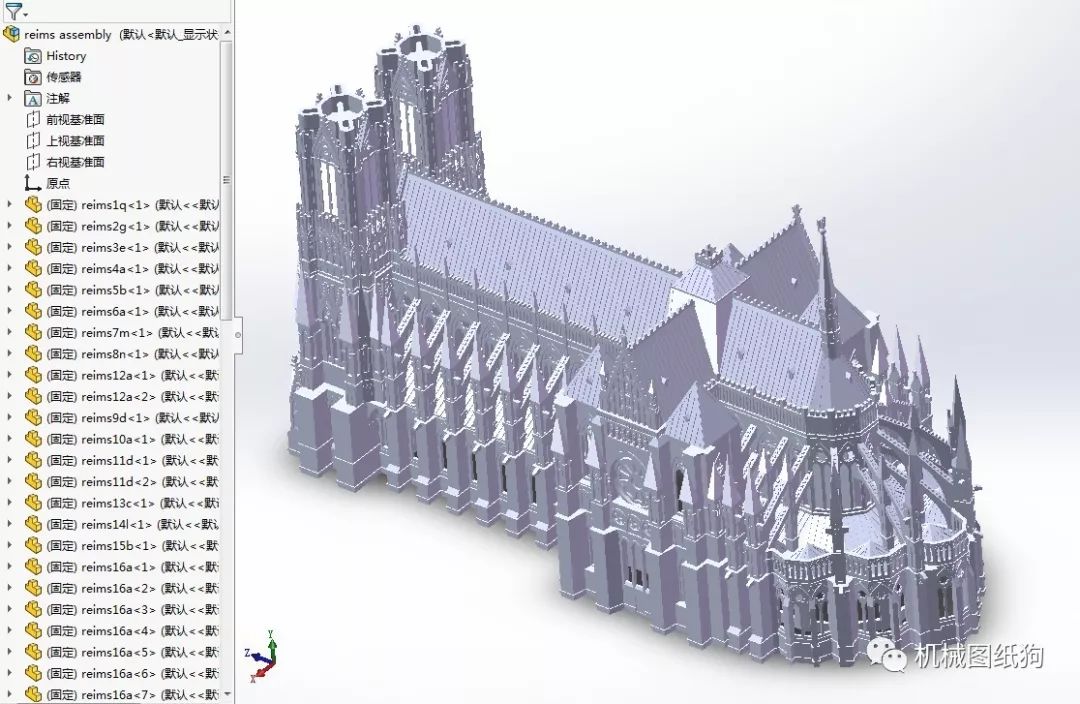Click the reims10a<1> component icon
The height and width of the screenshot is (704, 1080).
pyautogui.click(x=33, y=439)
